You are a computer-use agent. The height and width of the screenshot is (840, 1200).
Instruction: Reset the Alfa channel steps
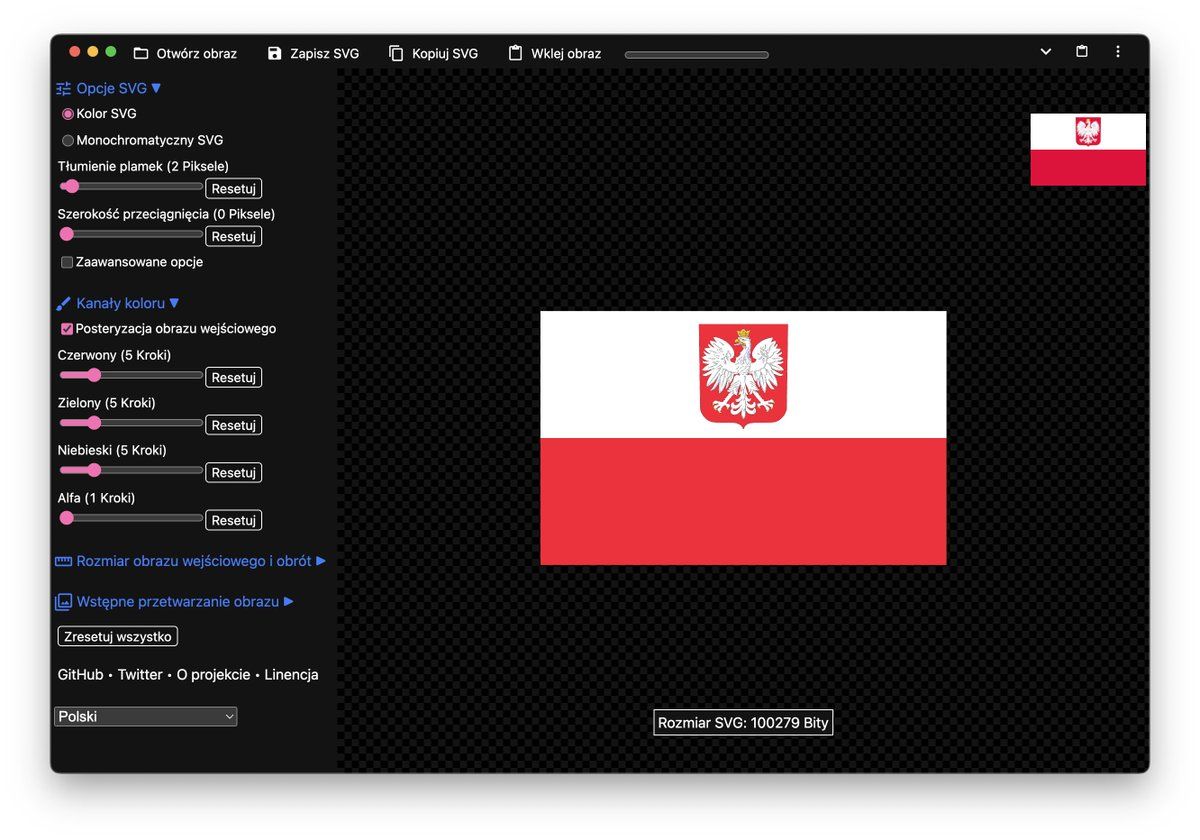point(234,520)
